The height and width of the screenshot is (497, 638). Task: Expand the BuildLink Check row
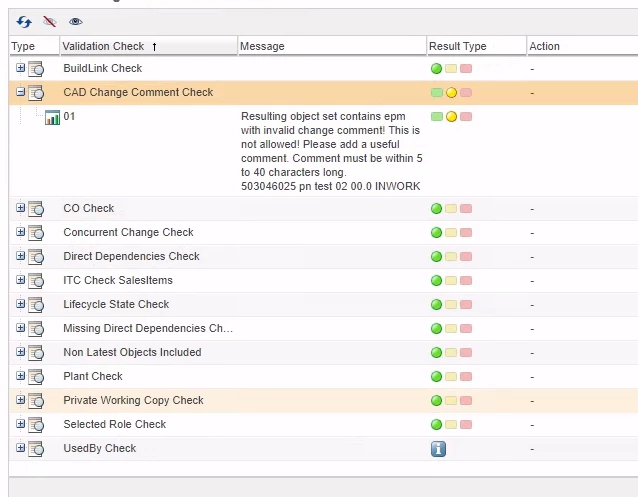click(20, 68)
